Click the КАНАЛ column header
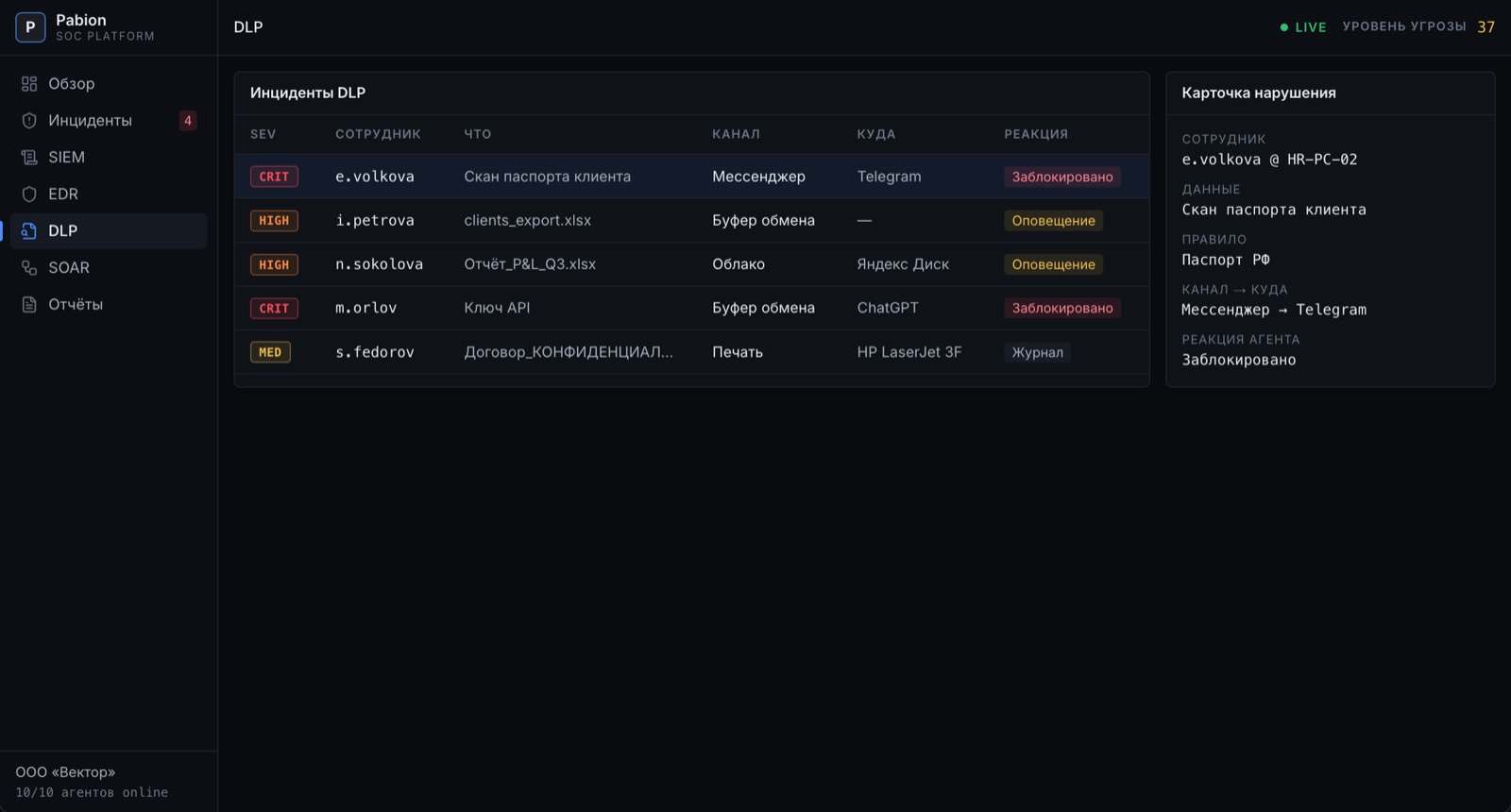 click(x=736, y=134)
